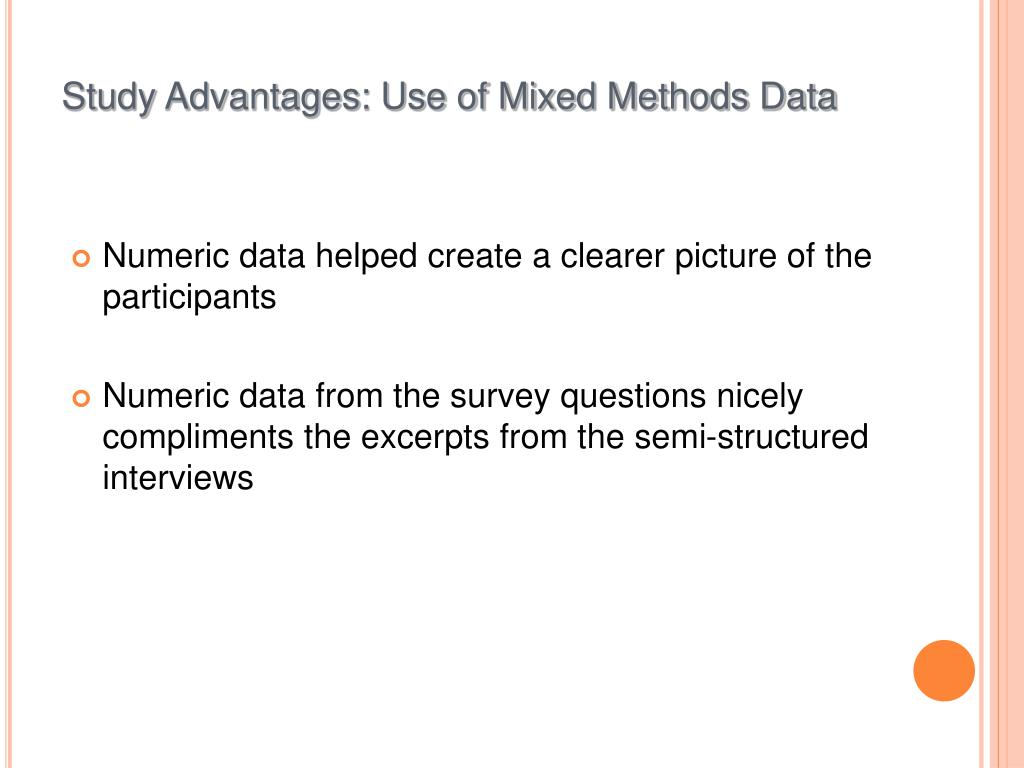The height and width of the screenshot is (768, 1024).
Task: Click the thin peach line on left edge
Action: (9, 384)
